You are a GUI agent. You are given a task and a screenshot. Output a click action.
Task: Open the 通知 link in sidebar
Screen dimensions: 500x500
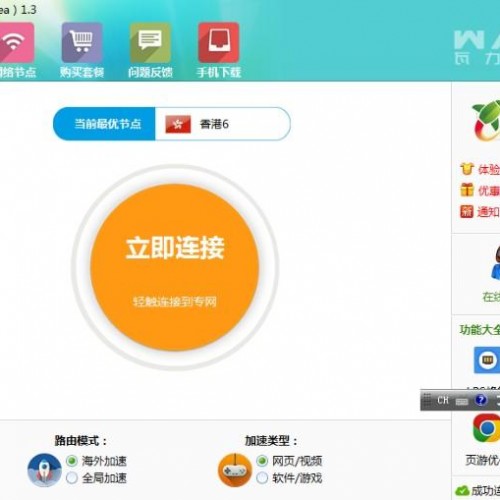488,212
